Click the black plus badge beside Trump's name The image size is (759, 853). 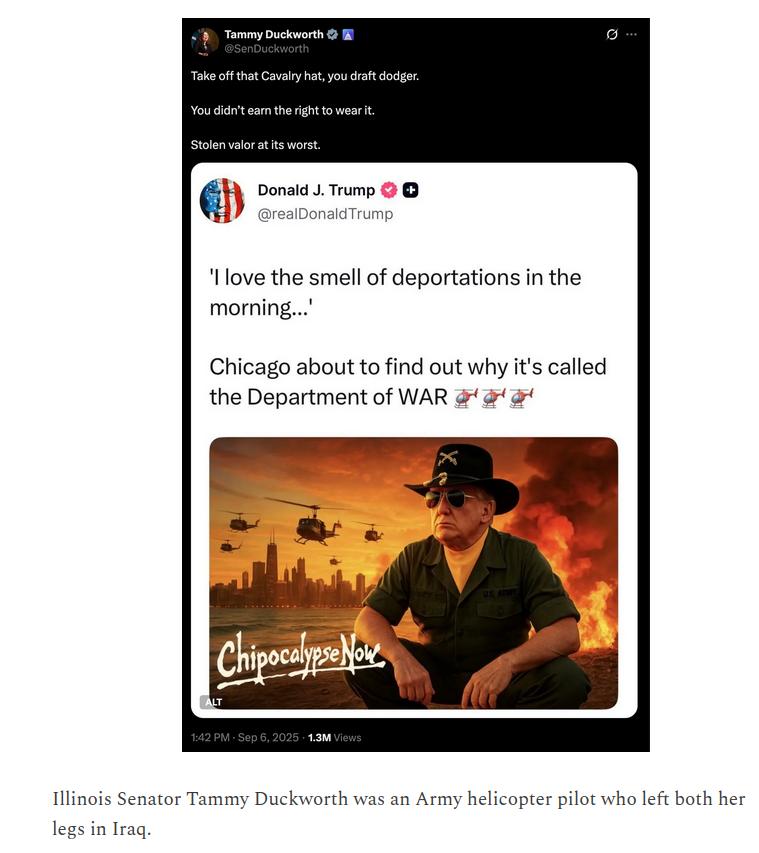[x=410, y=190]
